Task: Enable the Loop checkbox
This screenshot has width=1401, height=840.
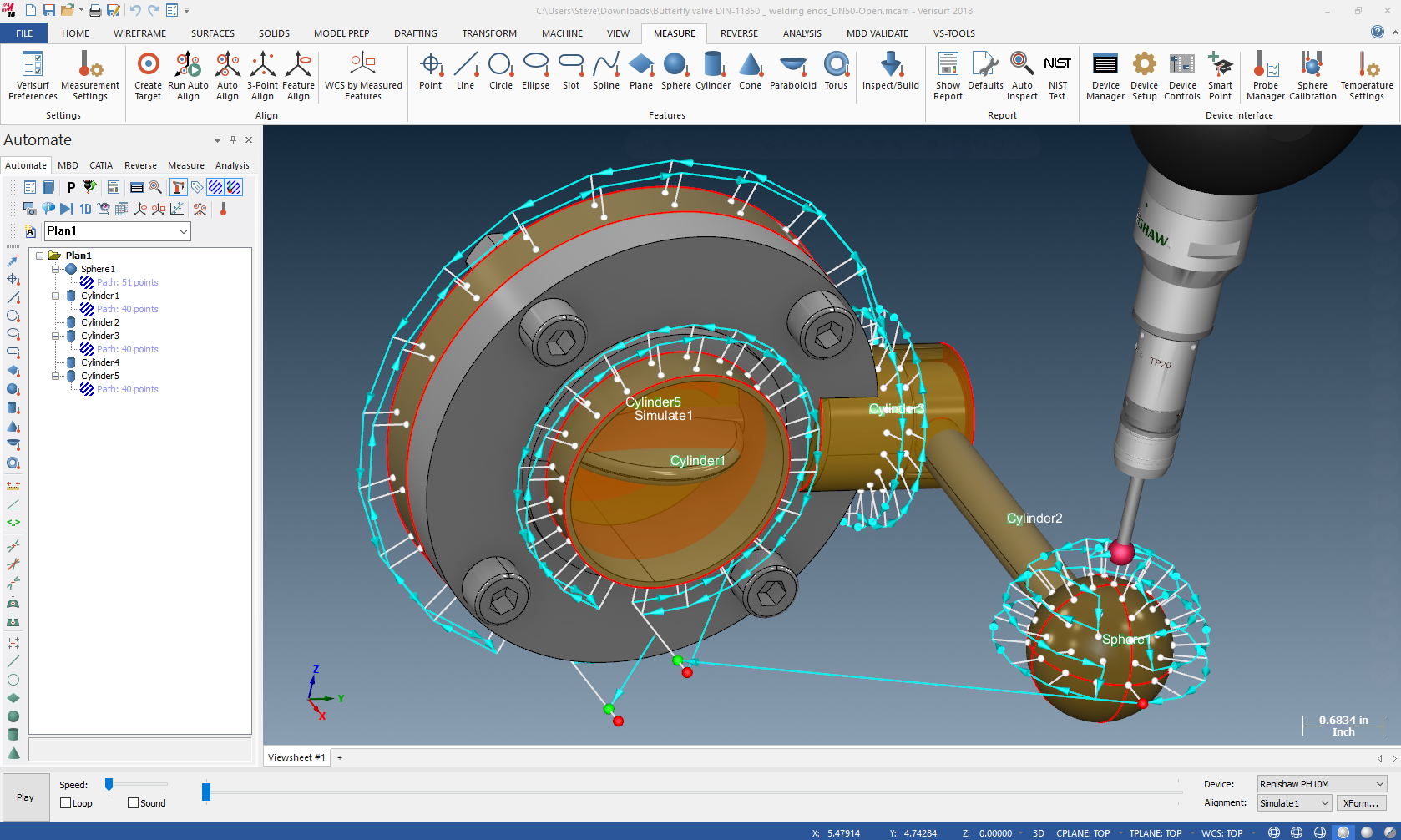Action: coord(64,802)
